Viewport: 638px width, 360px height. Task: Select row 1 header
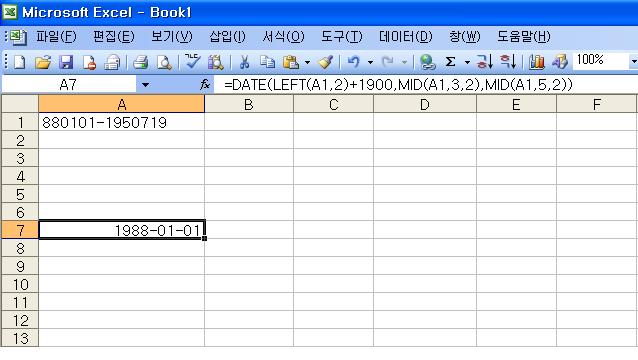(20, 122)
